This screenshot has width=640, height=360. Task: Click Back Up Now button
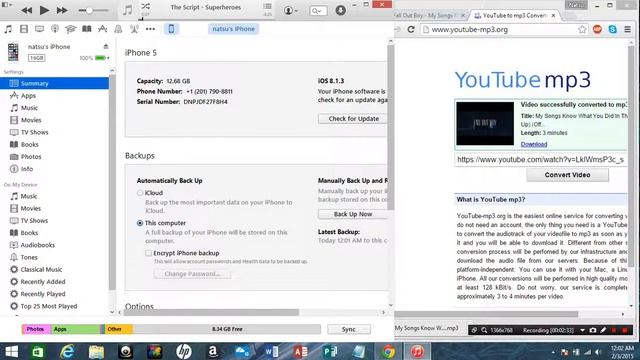coord(353,214)
